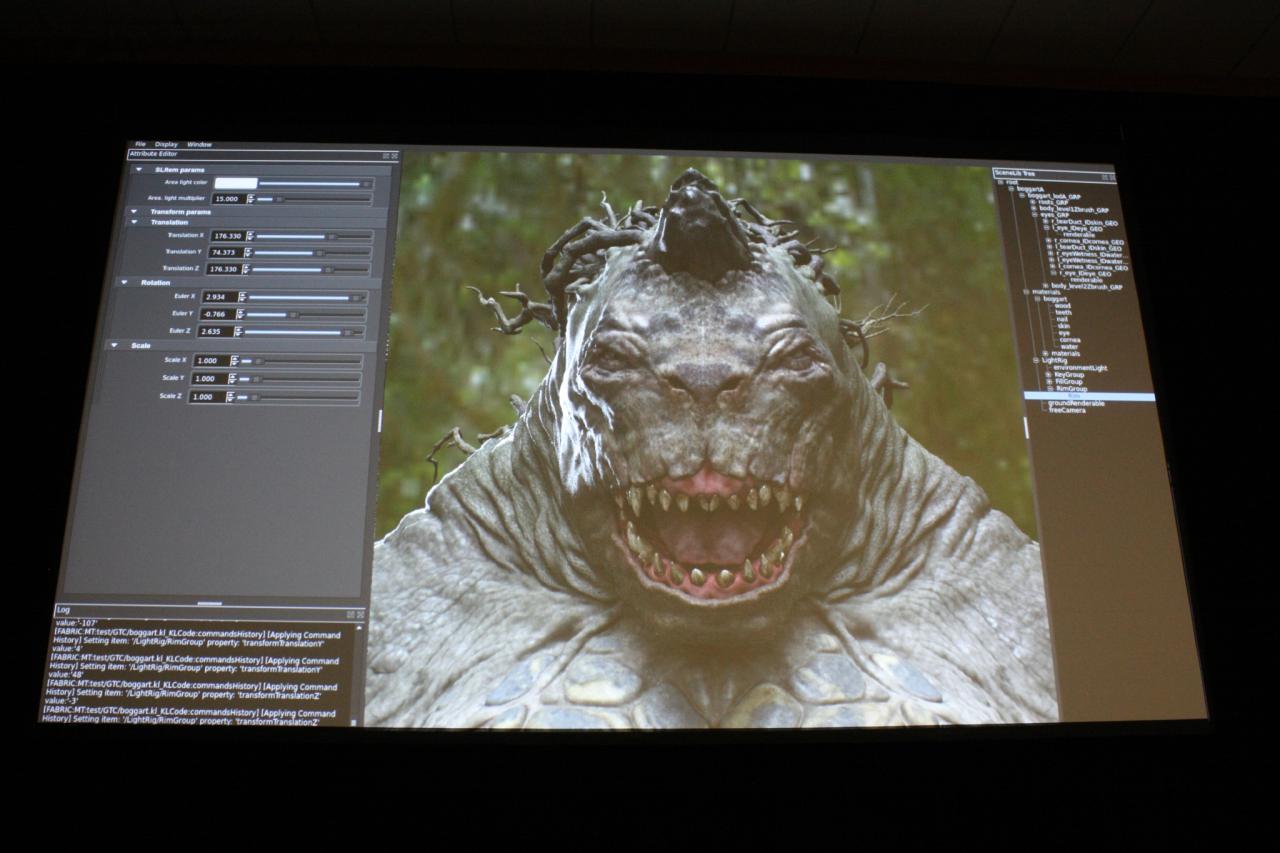Collapse the boggartA tree node
This screenshot has height=853, width=1280.
(x=1011, y=189)
